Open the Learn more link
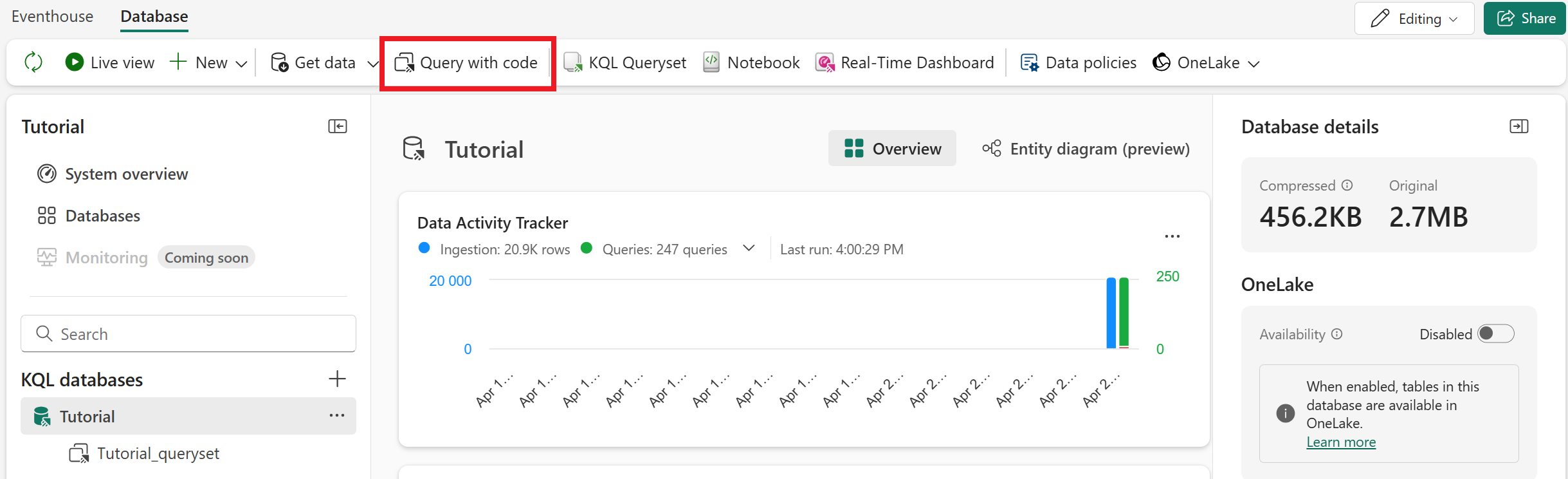The width and height of the screenshot is (1568, 479). (x=1341, y=442)
